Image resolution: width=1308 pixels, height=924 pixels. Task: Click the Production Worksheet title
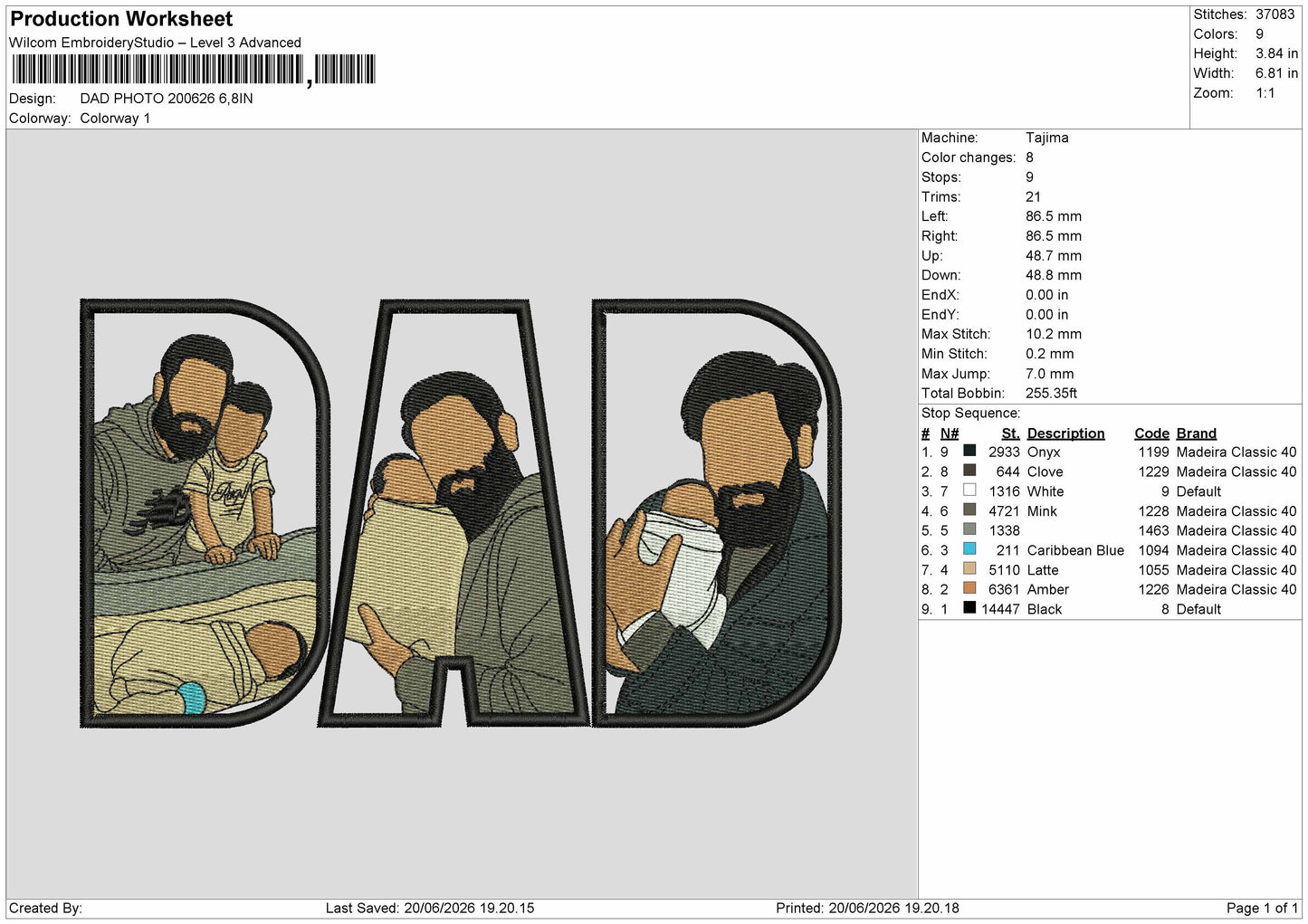click(121, 19)
